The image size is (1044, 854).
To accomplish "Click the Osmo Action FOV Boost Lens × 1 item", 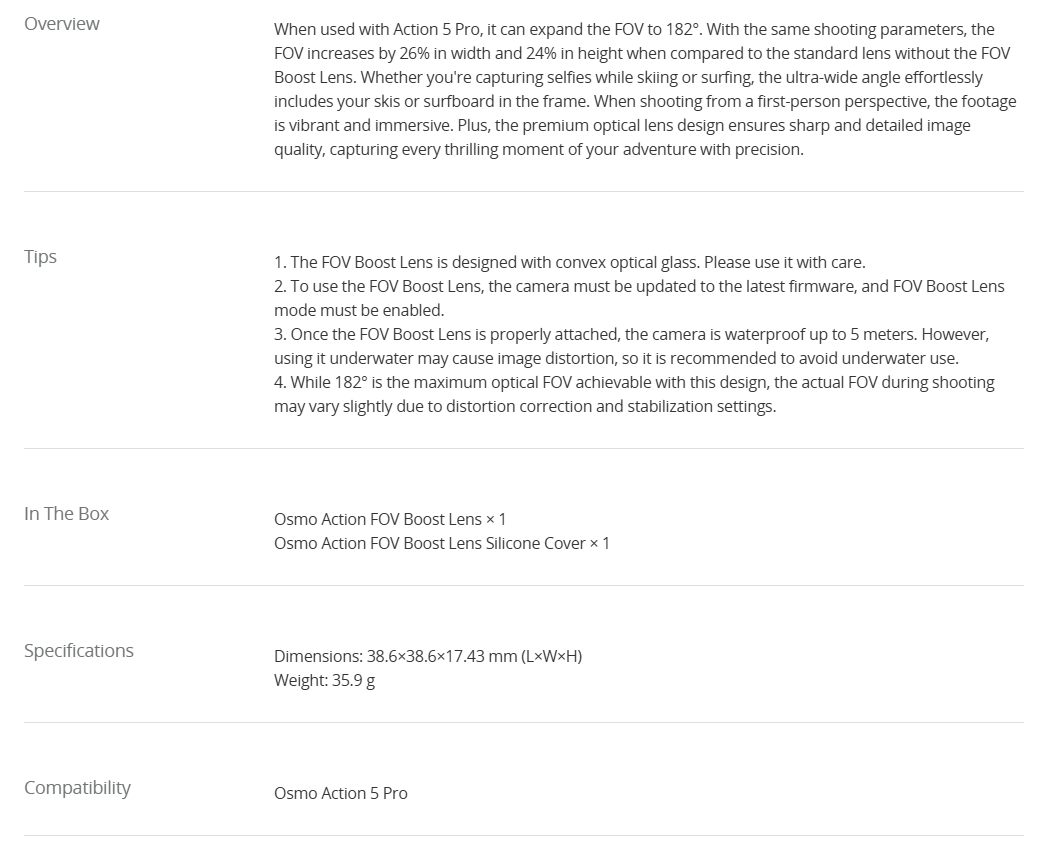I will coord(390,519).
